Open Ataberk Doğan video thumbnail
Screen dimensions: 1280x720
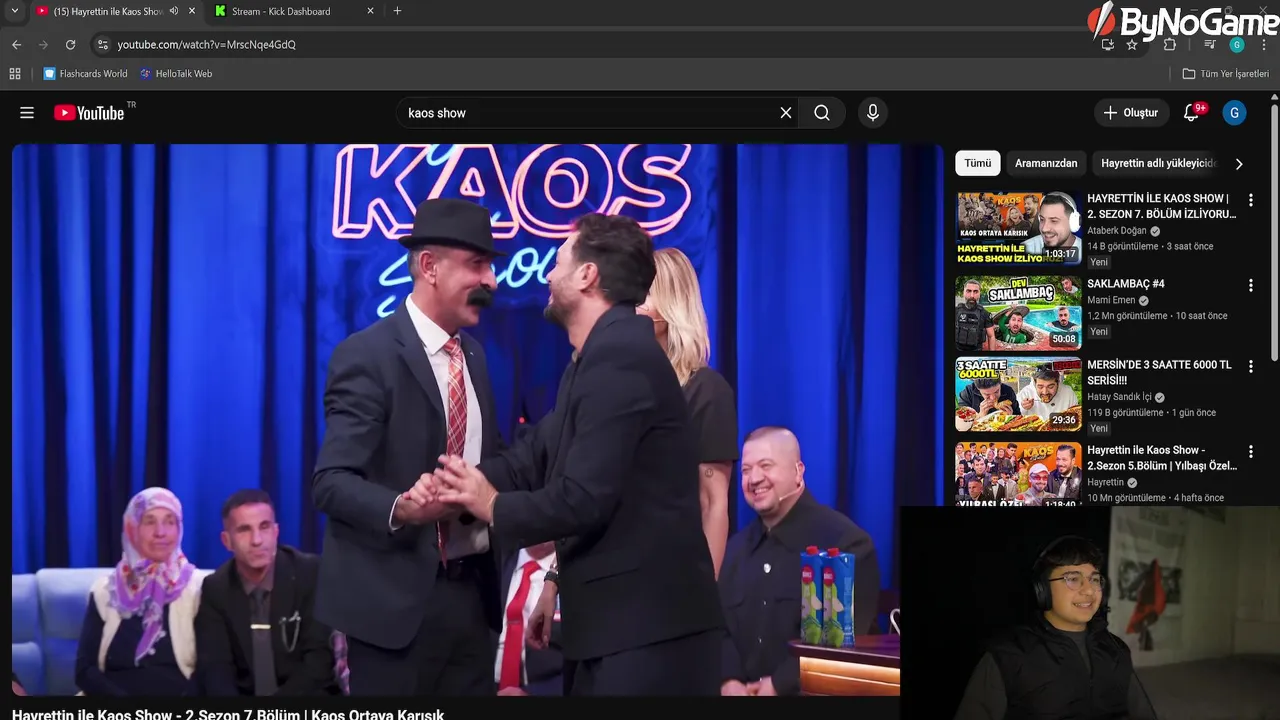click(1018, 228)
